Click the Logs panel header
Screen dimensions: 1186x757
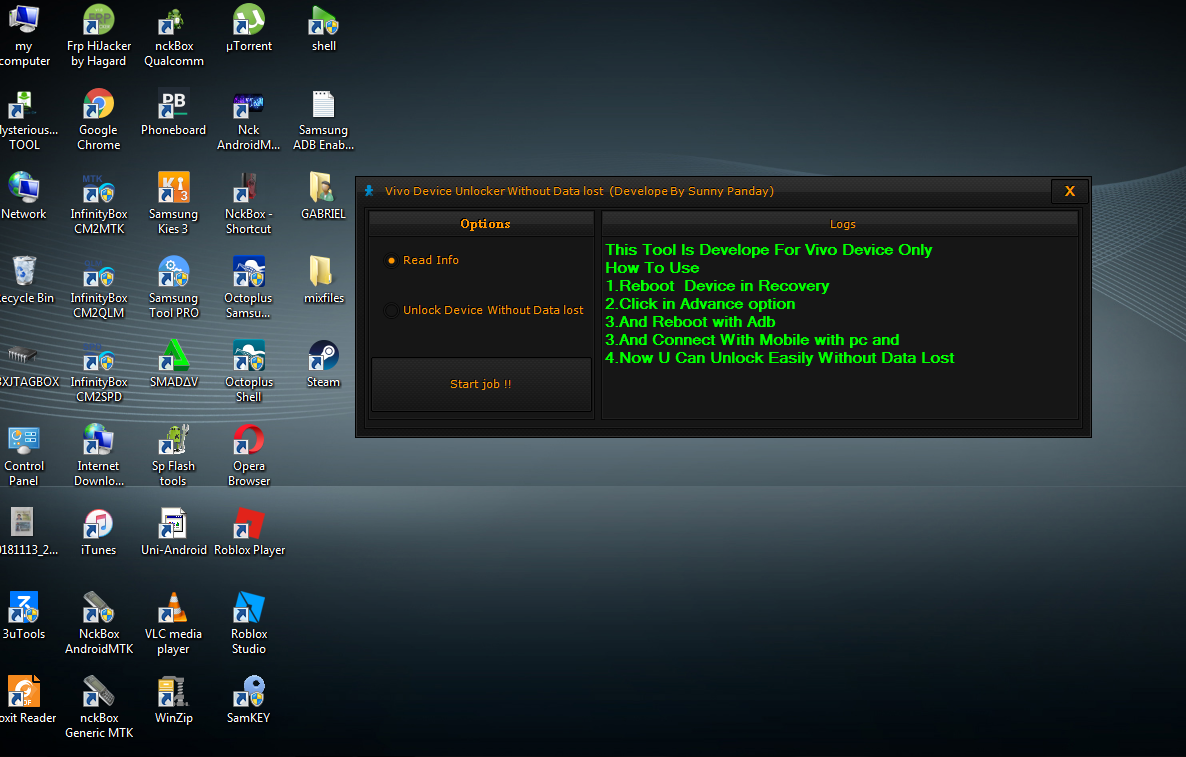pyautogui.click(x=840, y=224)
